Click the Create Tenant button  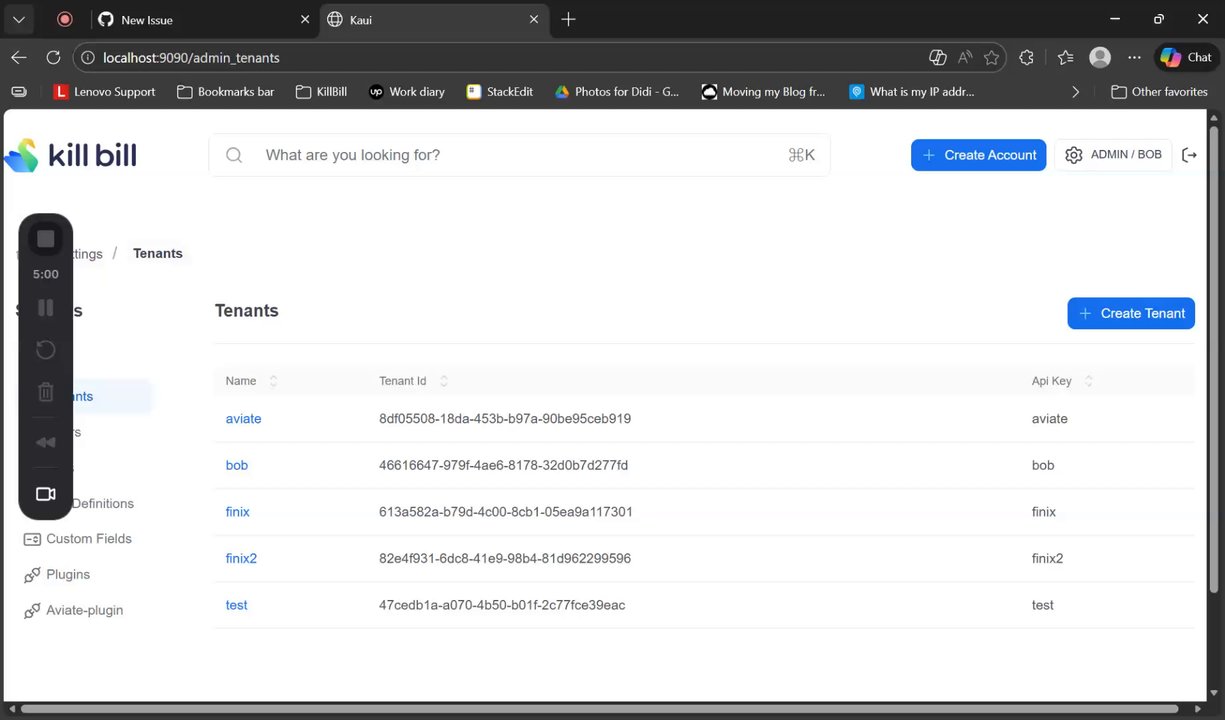[x=1131, y=313]
